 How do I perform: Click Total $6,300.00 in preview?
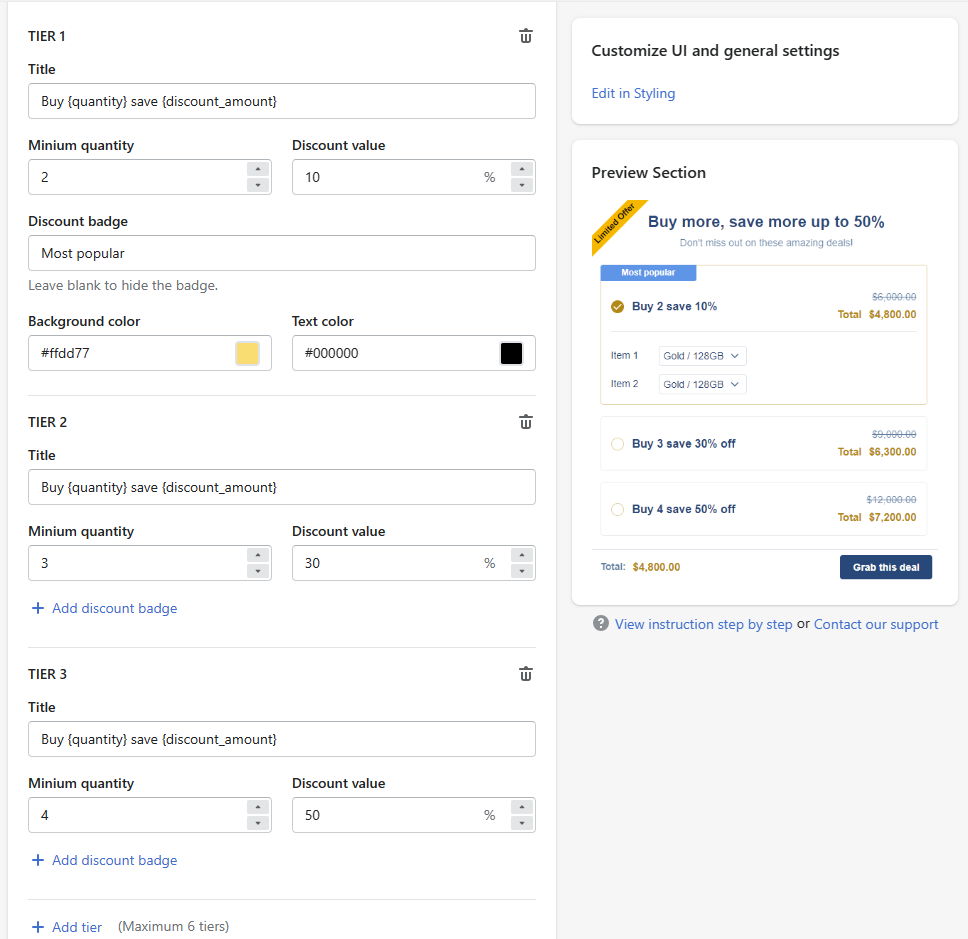877,452
